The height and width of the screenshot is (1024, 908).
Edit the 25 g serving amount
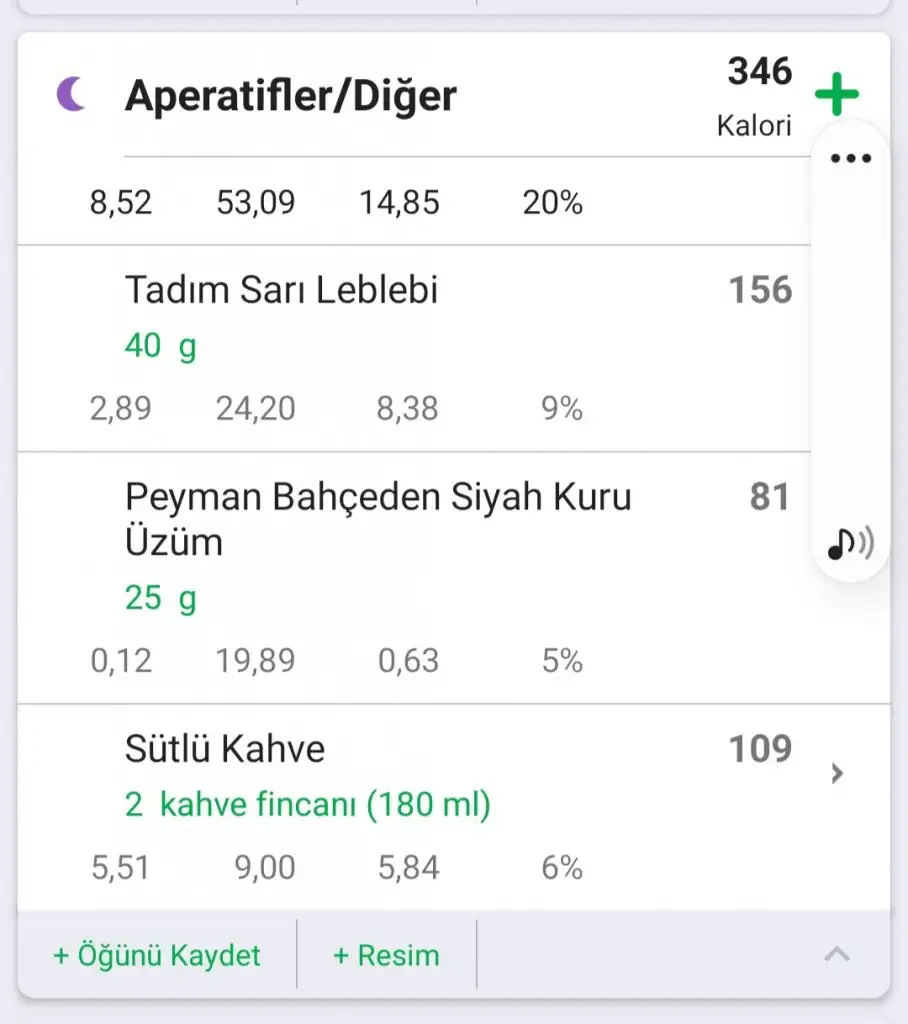[x=160, y=598]
